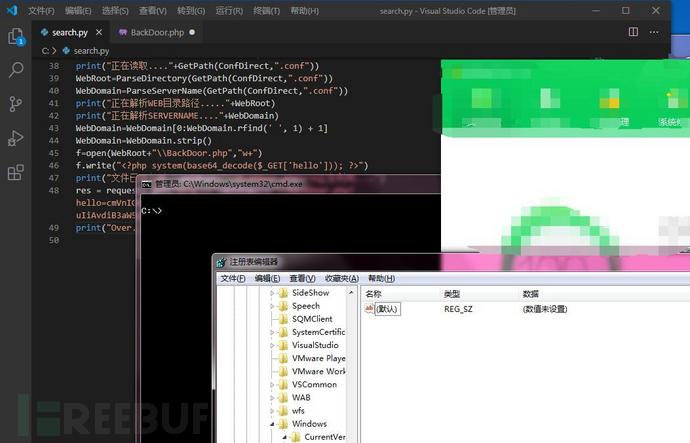Viewport: 690px width, 443px height.
Task: Open the Extensions view
Action: (x=16, y=172)
